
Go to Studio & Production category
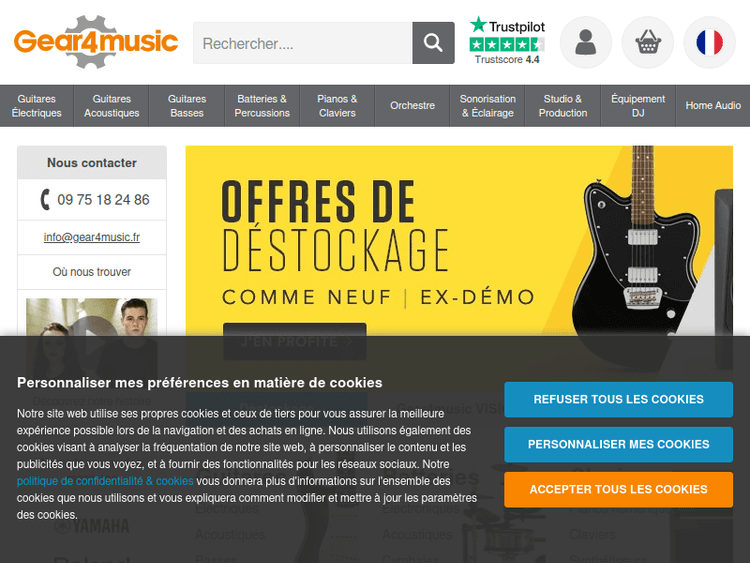pyautogui.click(x=562, y=106)
